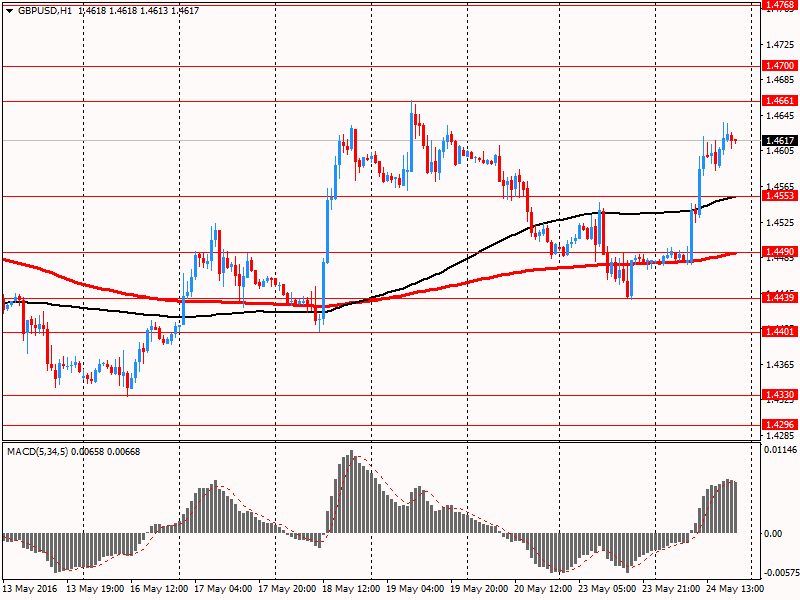Click the 23 May 05:00 time label
The image size is (800, 600).
click(x=607, y=589)
